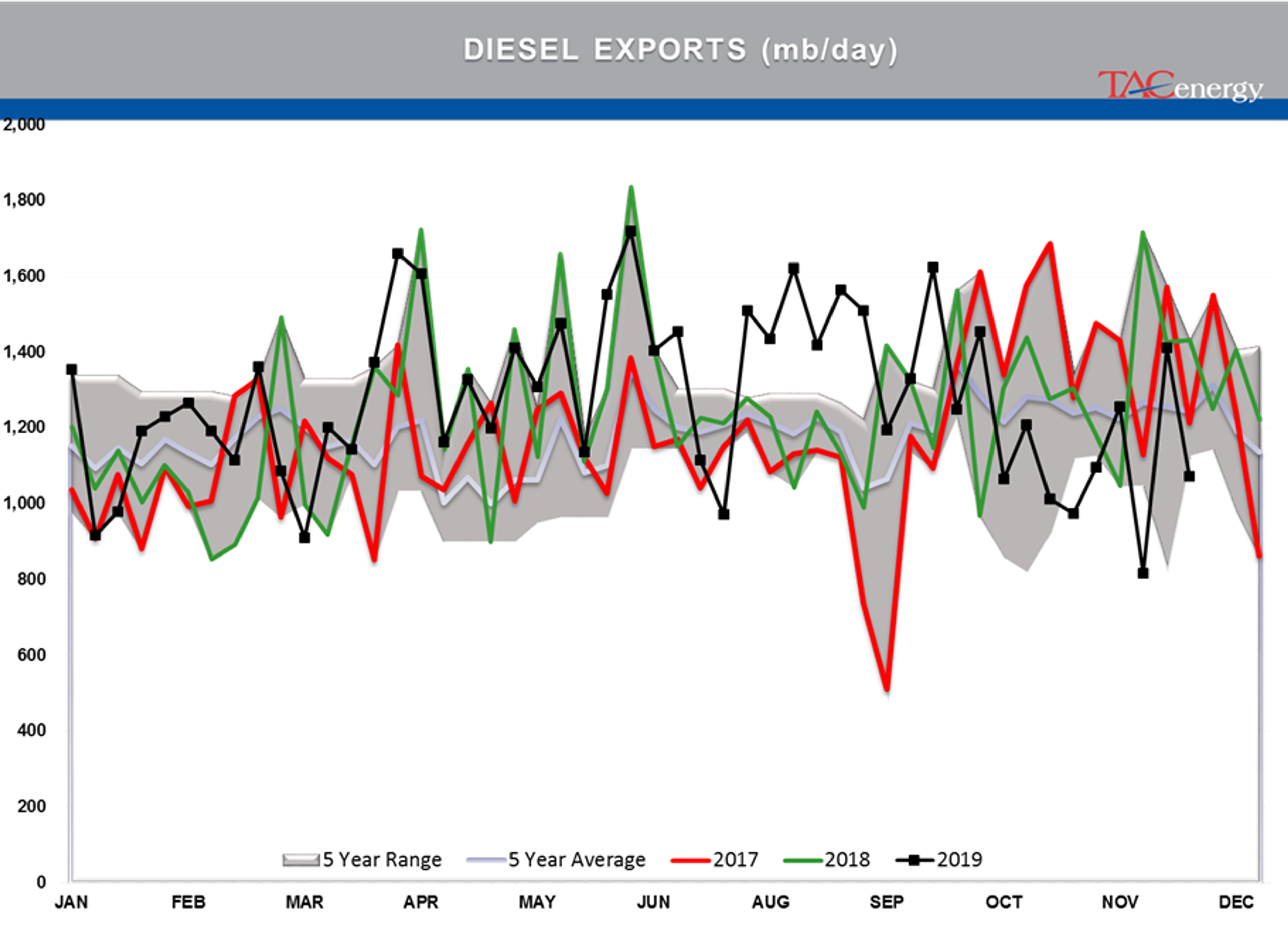Select the 5 Year Average legend entry
Viewport: 1288px width, 935px height.
point(556,860)
